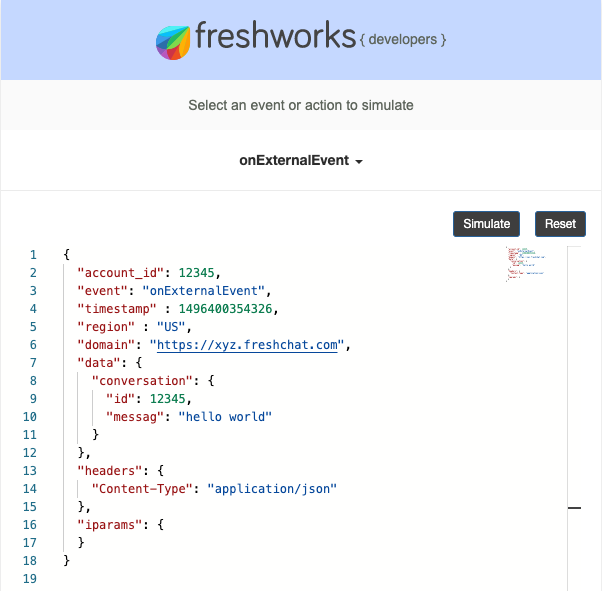
Task: Click the editor vertical scrollbar marker
Action: (574, 508)
